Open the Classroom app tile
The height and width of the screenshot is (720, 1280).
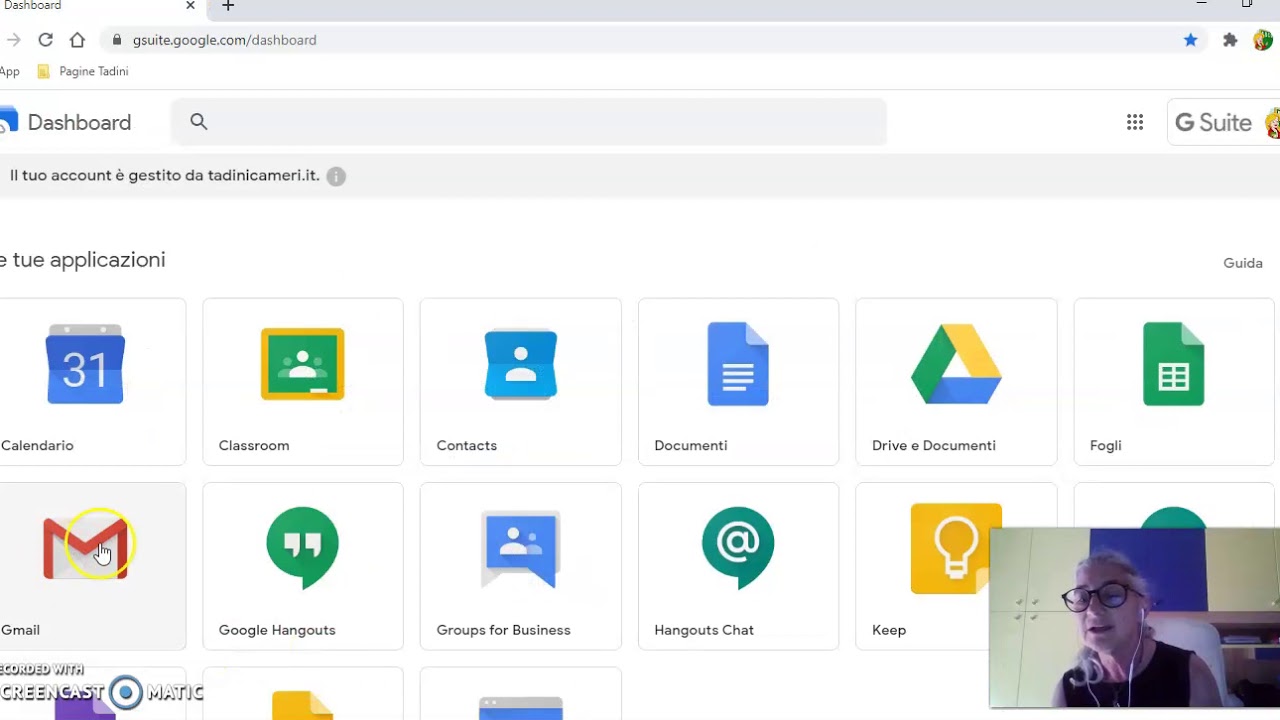pyautogui.click(x=303, y=382)
